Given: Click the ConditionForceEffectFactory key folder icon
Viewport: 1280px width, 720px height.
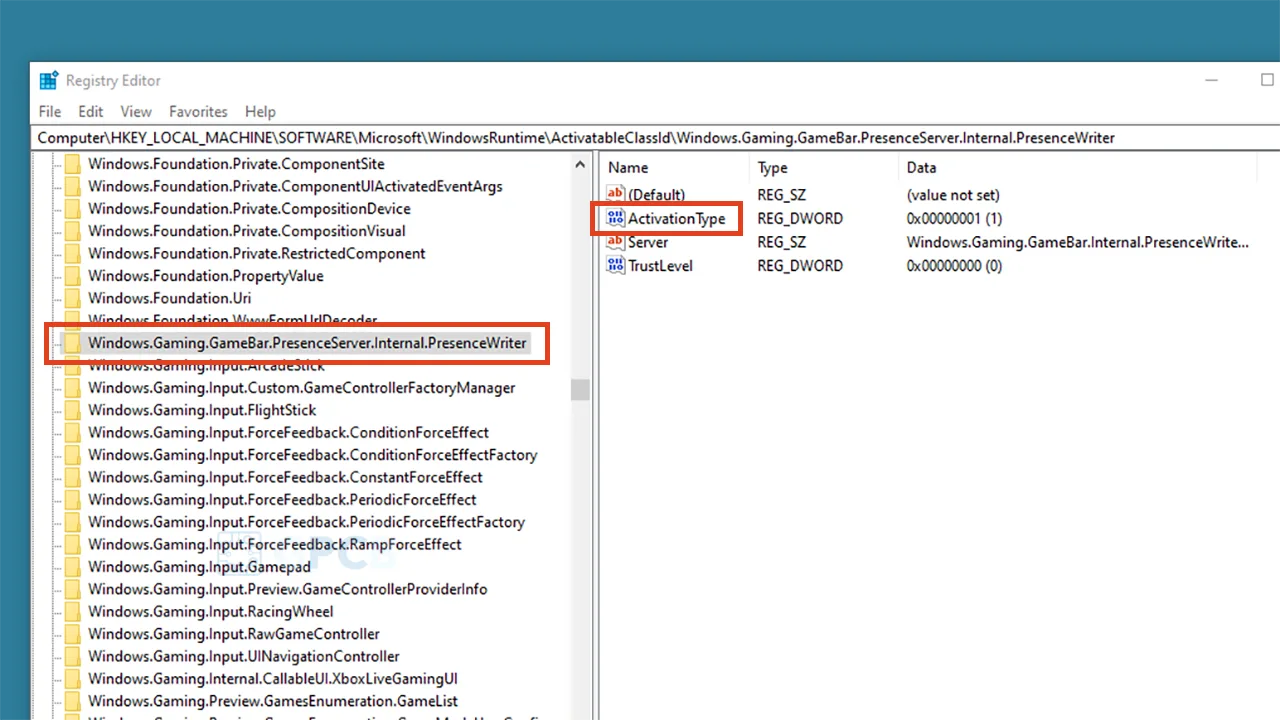Looking at the screenshot, I should 72,455.
